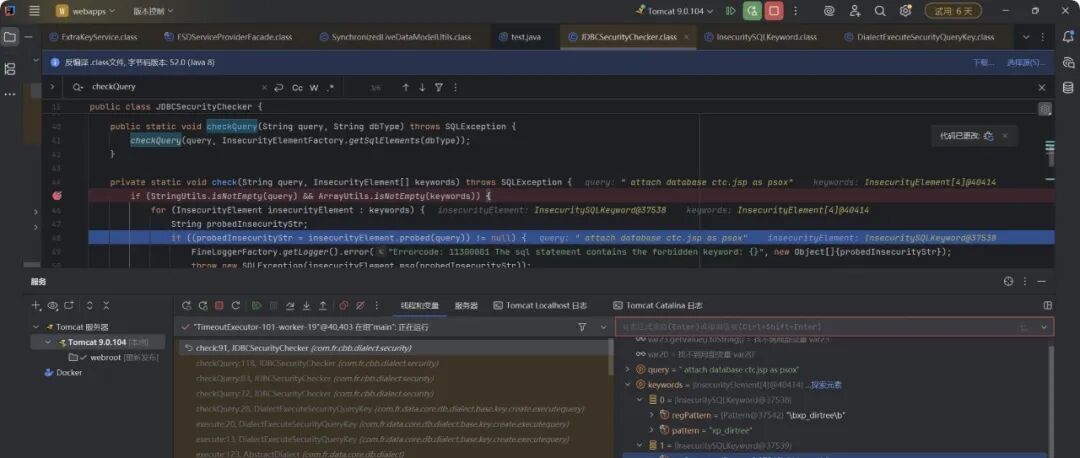Close the JDBCSecurityChecker.class tab

tap(686, 37)
